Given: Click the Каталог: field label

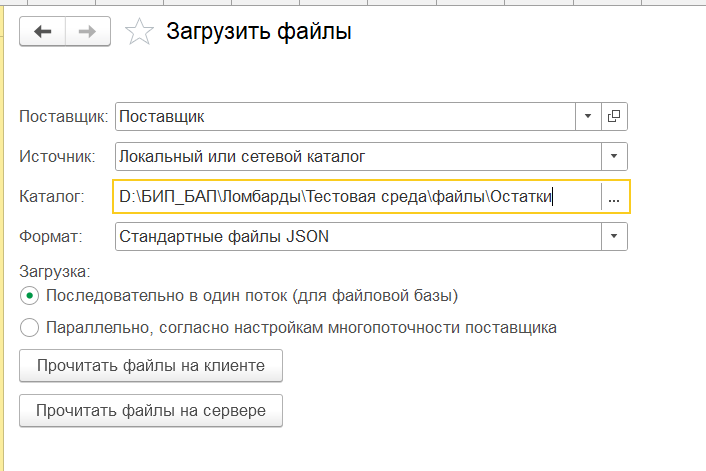Looking at the screenshot, I should coord(52,197).
